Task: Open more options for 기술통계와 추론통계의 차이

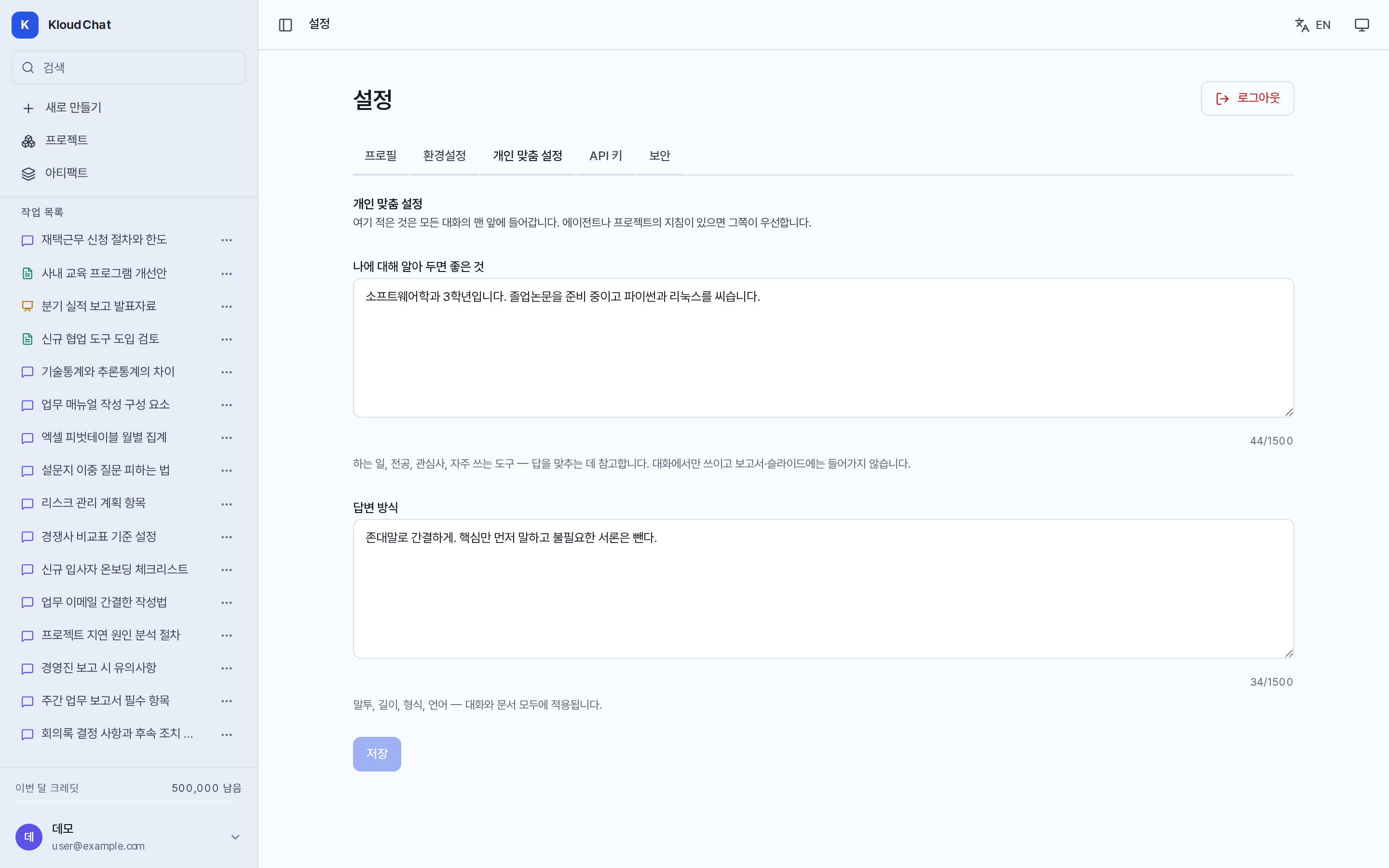Action: point(227,372)
